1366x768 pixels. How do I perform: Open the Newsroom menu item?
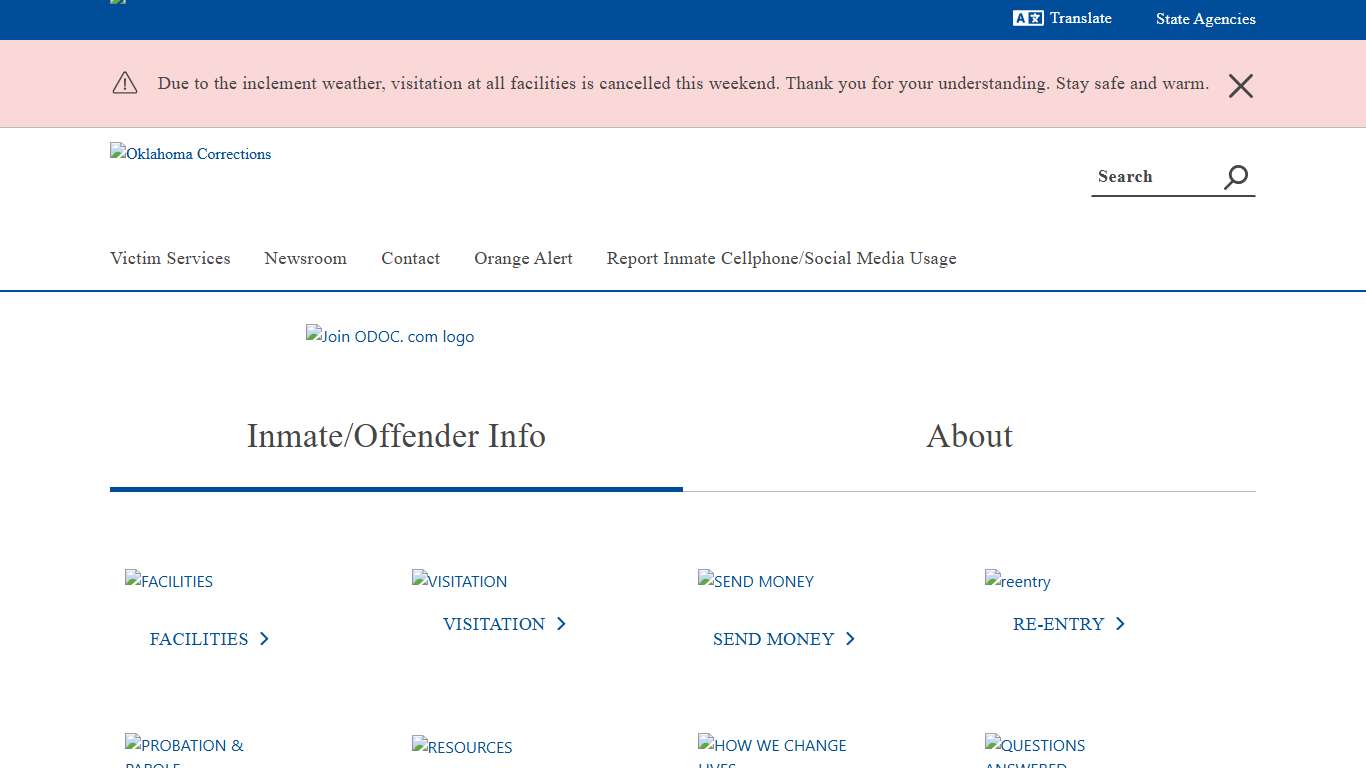click(x=305, y=258)
